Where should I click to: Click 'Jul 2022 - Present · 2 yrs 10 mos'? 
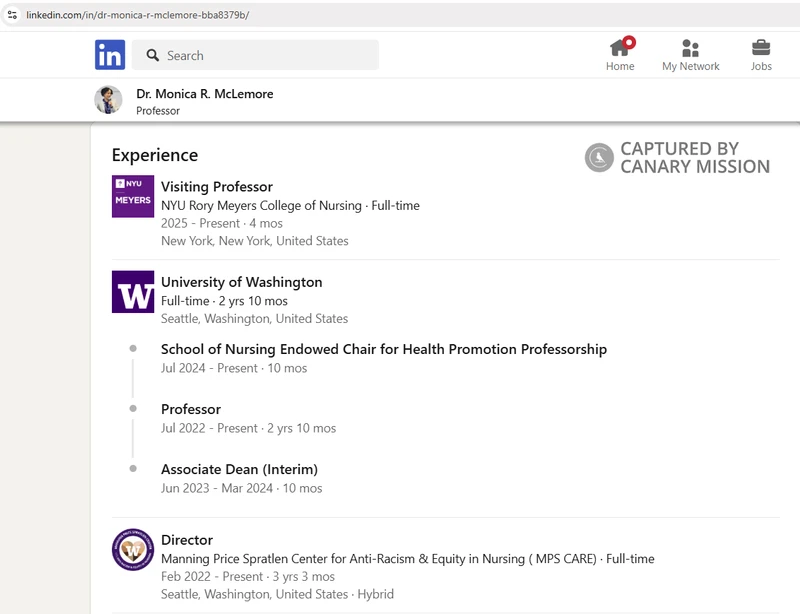tap(248, 428)
